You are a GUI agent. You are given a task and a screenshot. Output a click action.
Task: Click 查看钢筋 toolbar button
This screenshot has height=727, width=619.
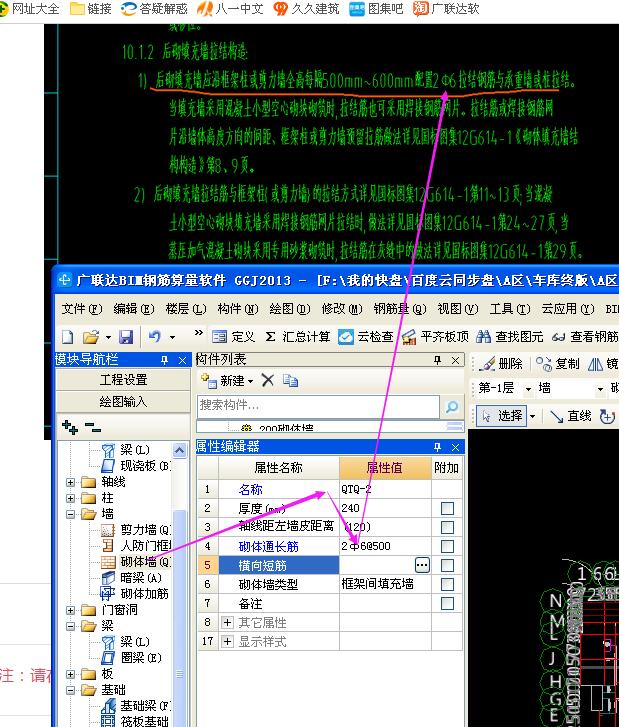(585, 337)
